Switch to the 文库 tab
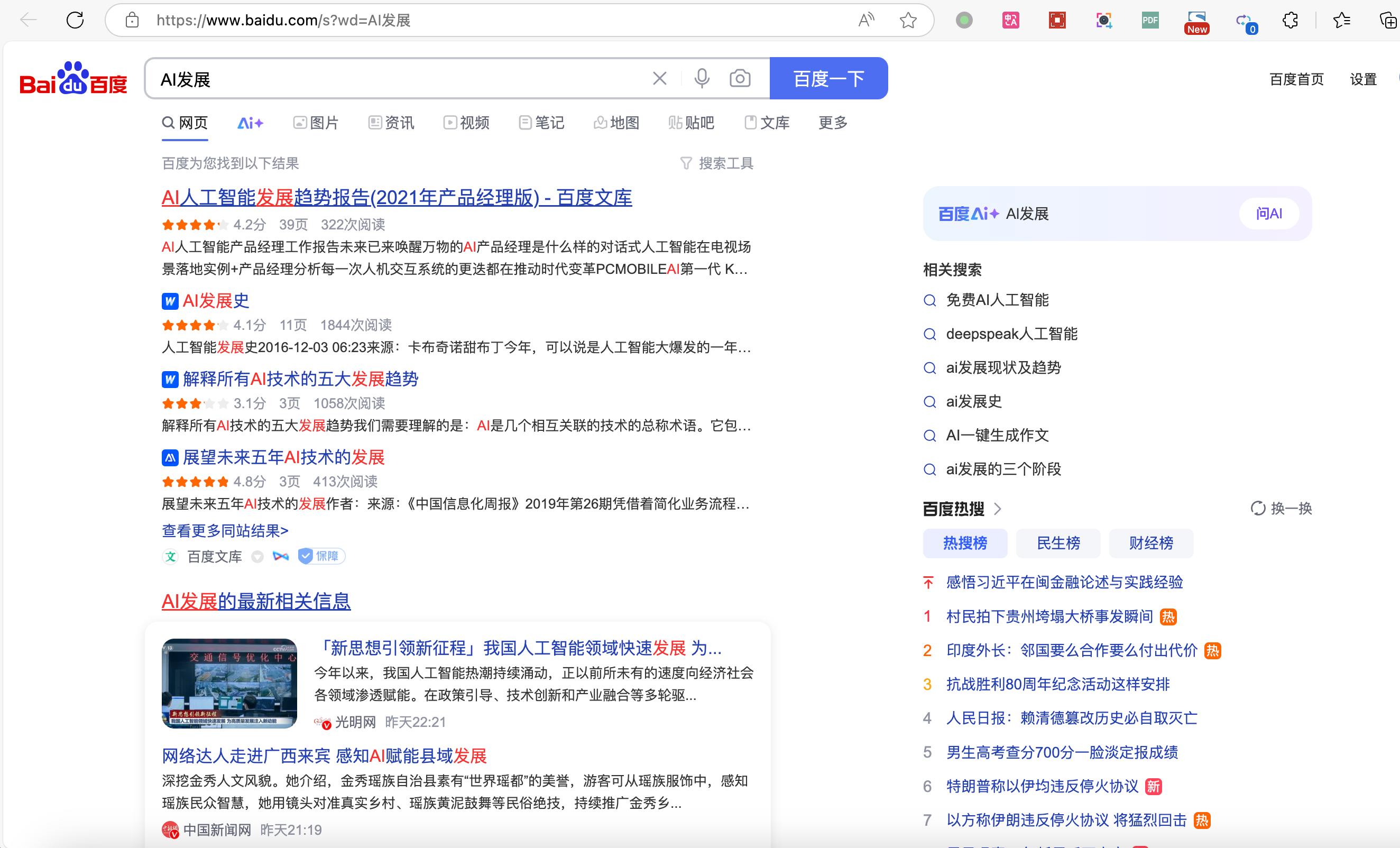Image resolution: width=1400 pixels, height=848 pixels. [767, 123]
